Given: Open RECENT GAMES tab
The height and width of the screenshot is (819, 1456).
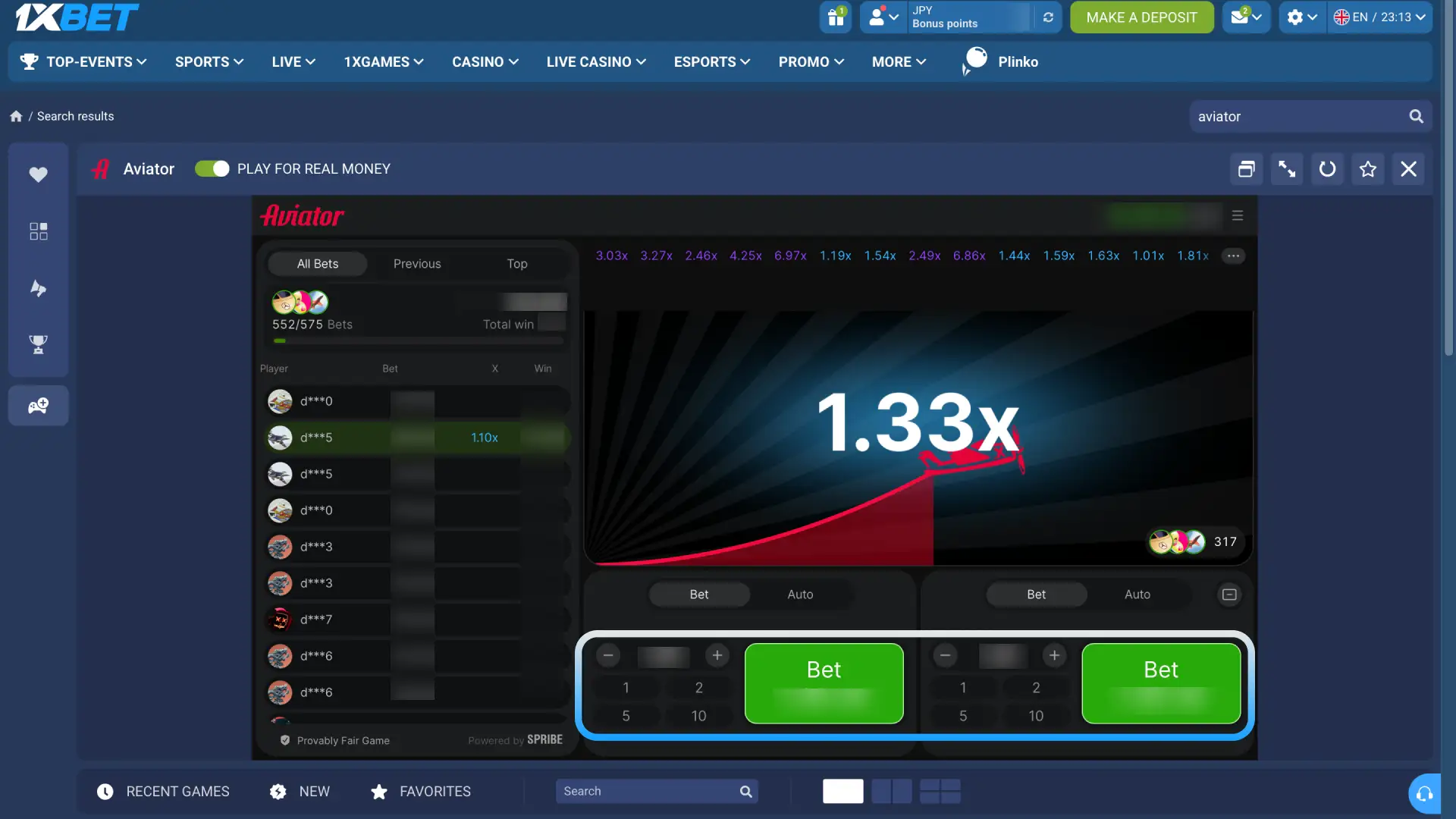Looking at the screenshot, I should tap(163, 792).
